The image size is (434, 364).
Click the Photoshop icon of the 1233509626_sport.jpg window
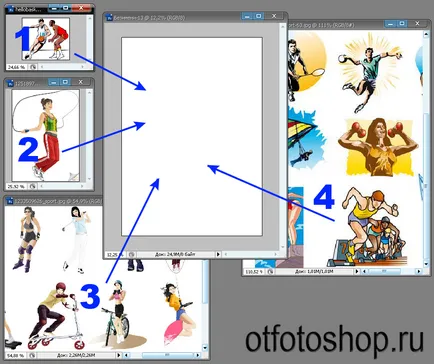point(9,201)
